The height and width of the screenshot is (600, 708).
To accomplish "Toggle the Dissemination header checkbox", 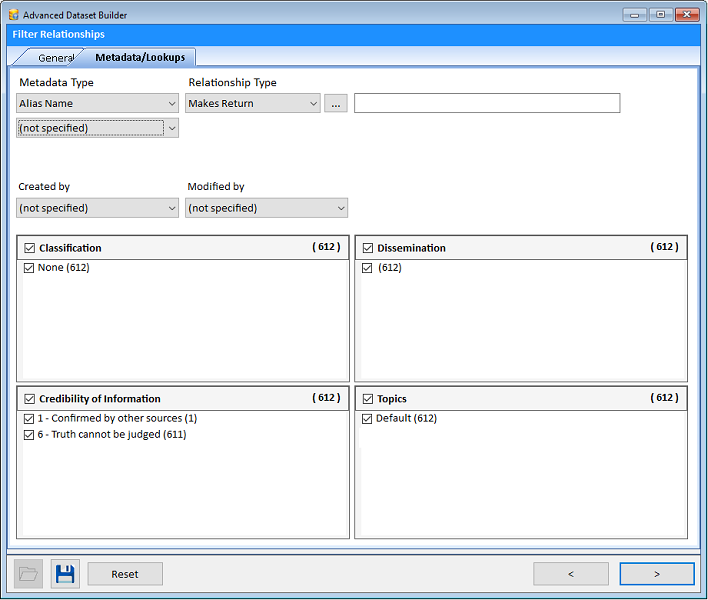I will 368,248.
